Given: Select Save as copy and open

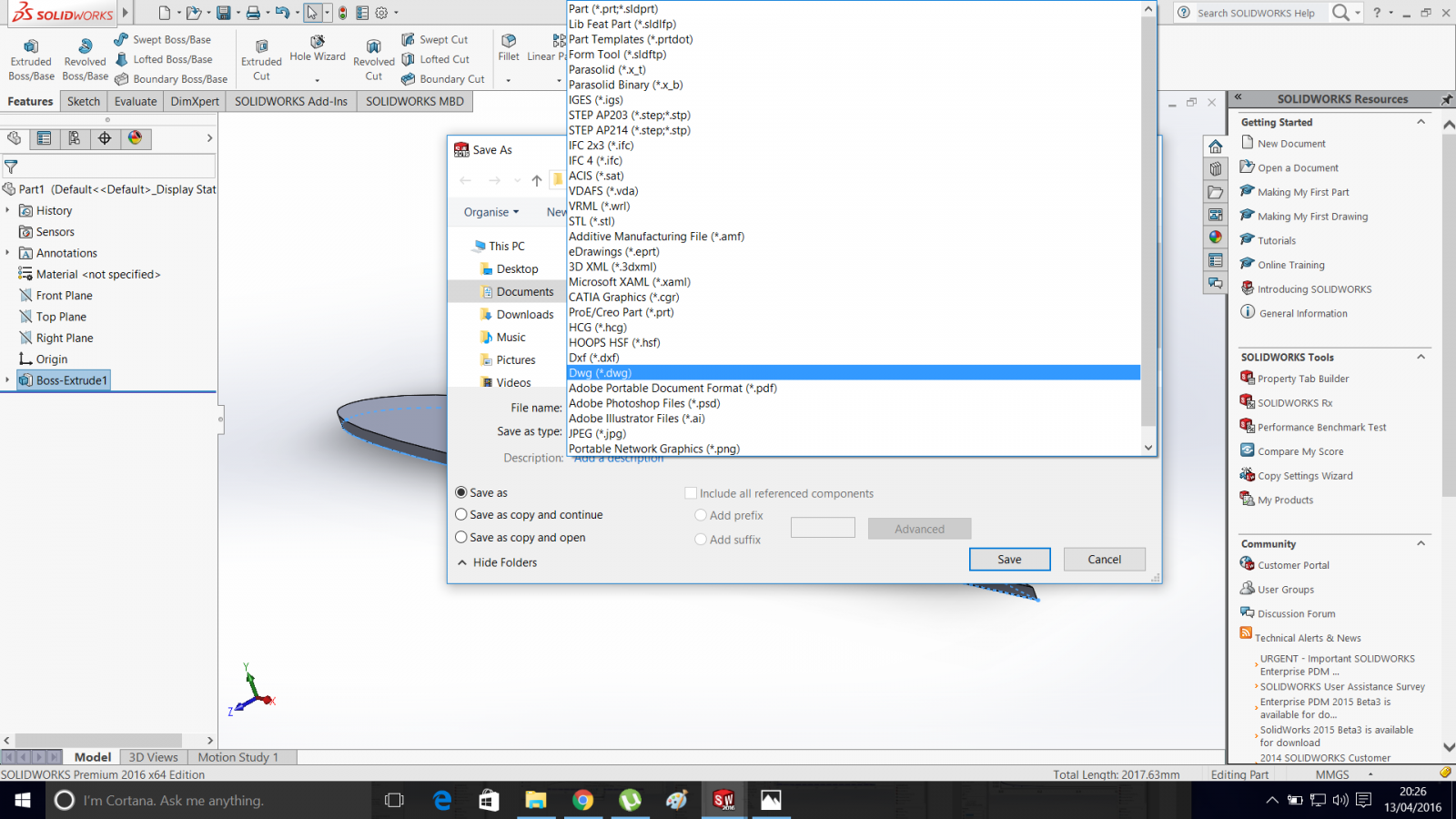Looking at the screenshot, I should pos(461,537).
